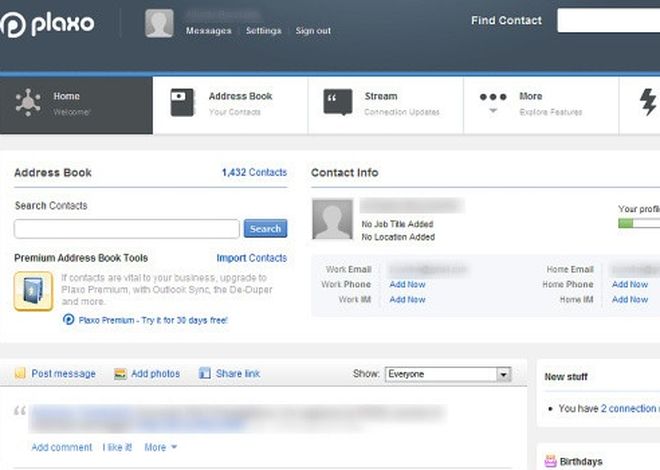Click the Stream quote-bubble icon
Image resolution: width=660 pixels, height=470 pixels.
(x=338, y=102)
